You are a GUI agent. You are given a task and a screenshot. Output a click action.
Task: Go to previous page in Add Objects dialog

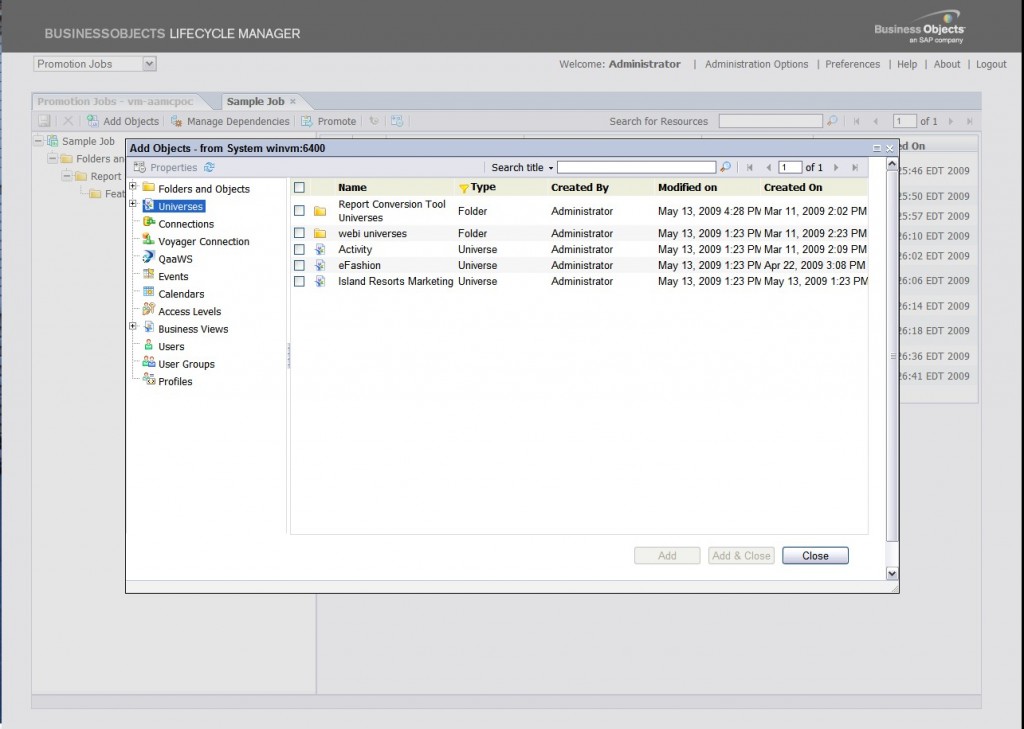click(768, 168)
